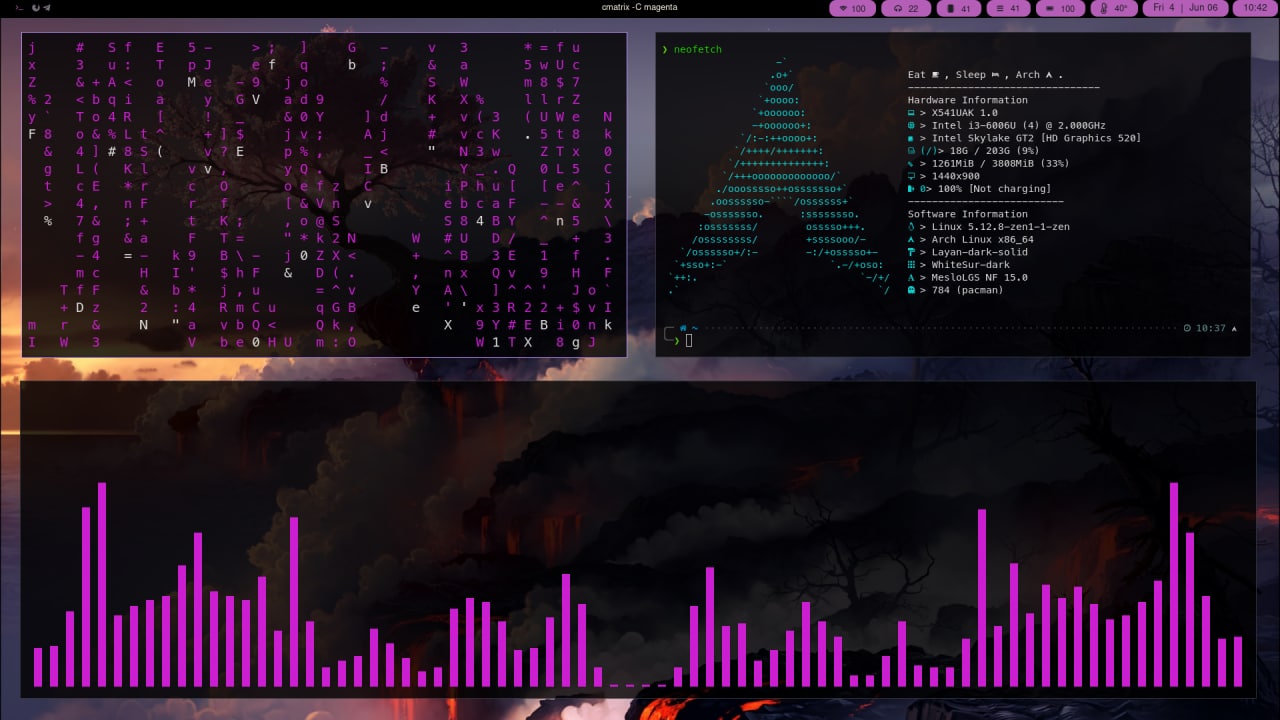
Task: Click the Tux icon beside Linux 5.12.8-zen1-1-zen
Action: (912, 227)
